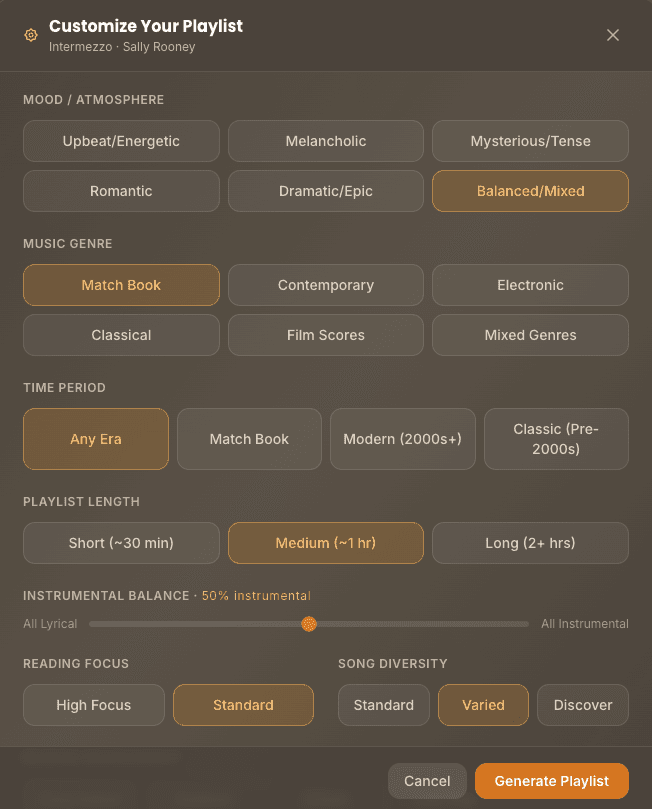Choose Electronic as the music genre
This screenshot has height=809, width=652.
(x=530, y=285)
